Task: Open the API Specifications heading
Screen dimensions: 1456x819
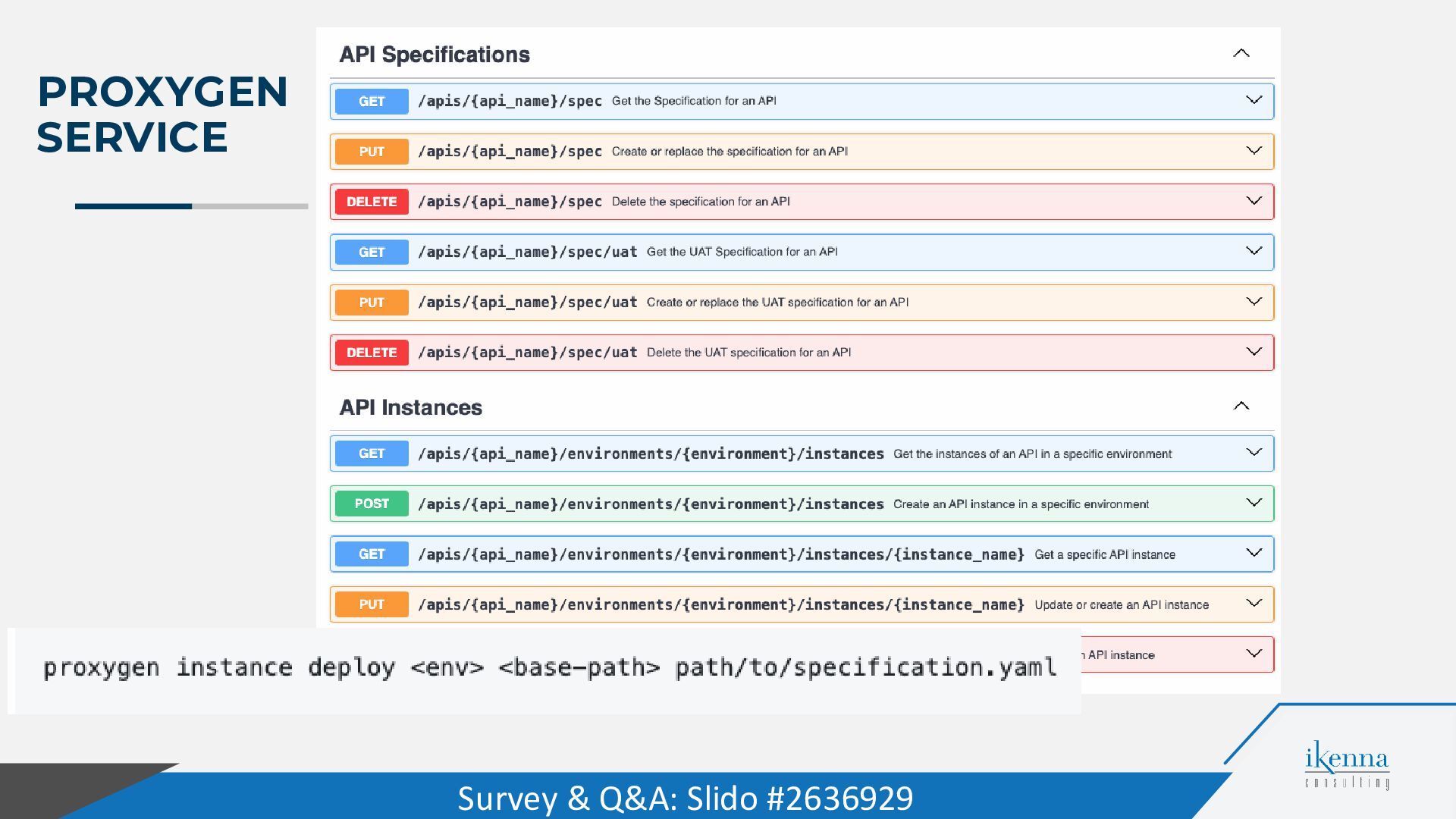Action: (435, 55)
